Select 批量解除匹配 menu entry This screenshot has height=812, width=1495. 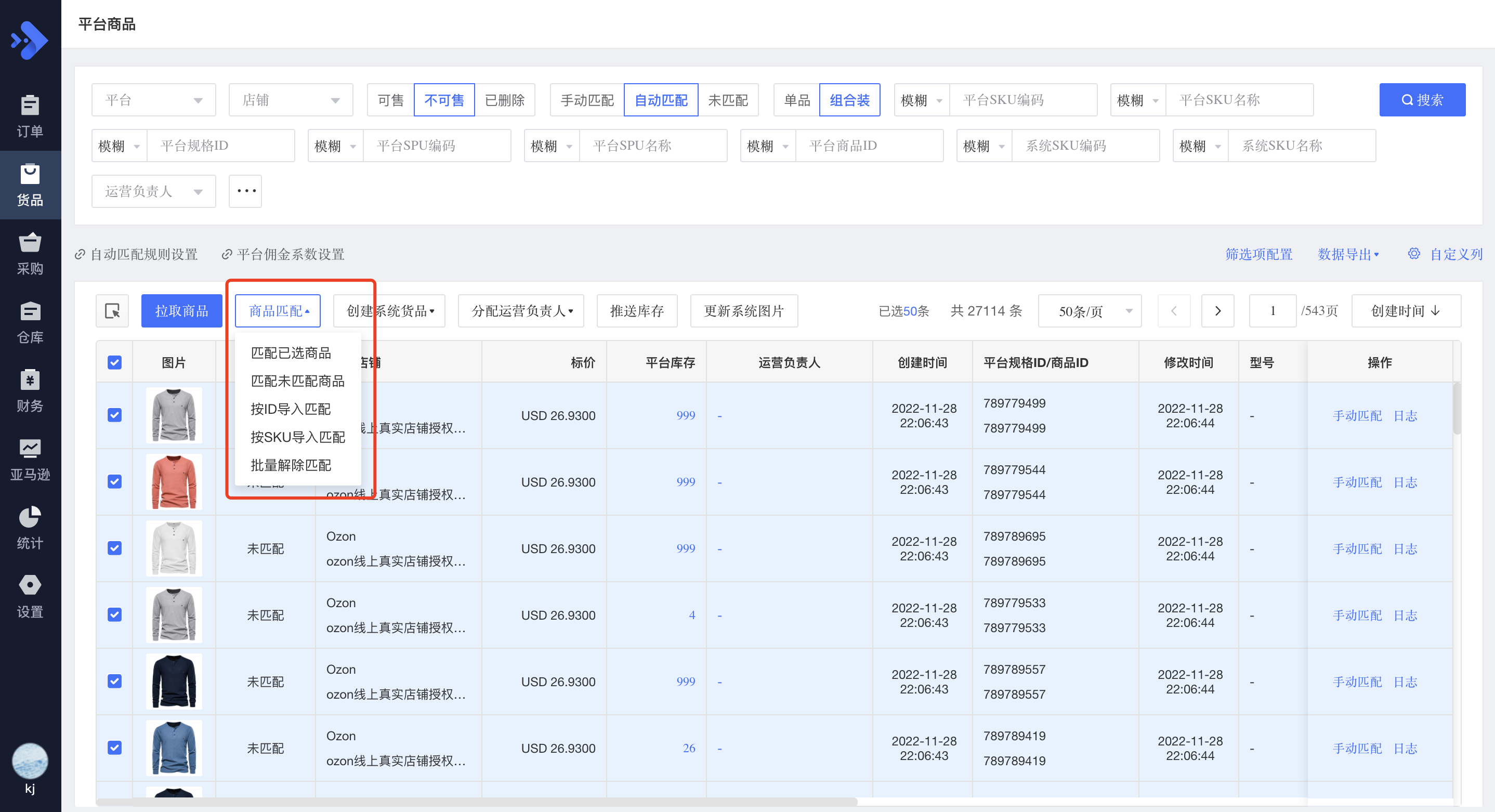[290, 465]
